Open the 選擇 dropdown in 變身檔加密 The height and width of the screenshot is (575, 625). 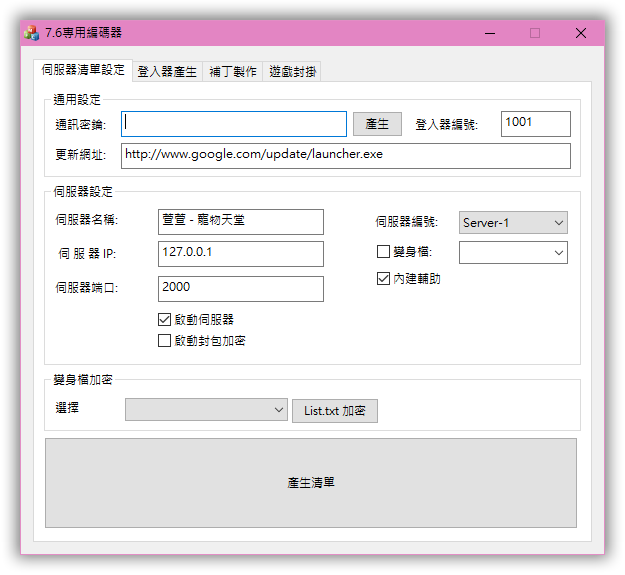[206, 410]
